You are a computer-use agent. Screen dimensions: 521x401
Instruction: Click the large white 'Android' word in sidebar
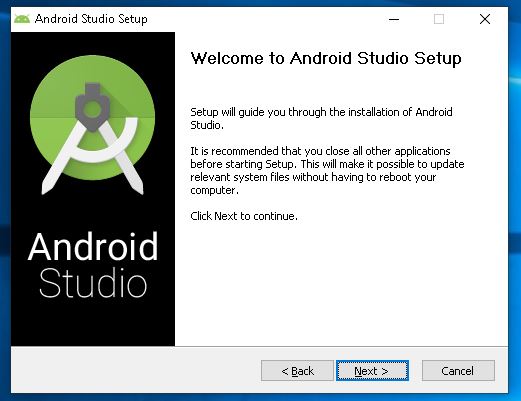[x=93, y=246]
